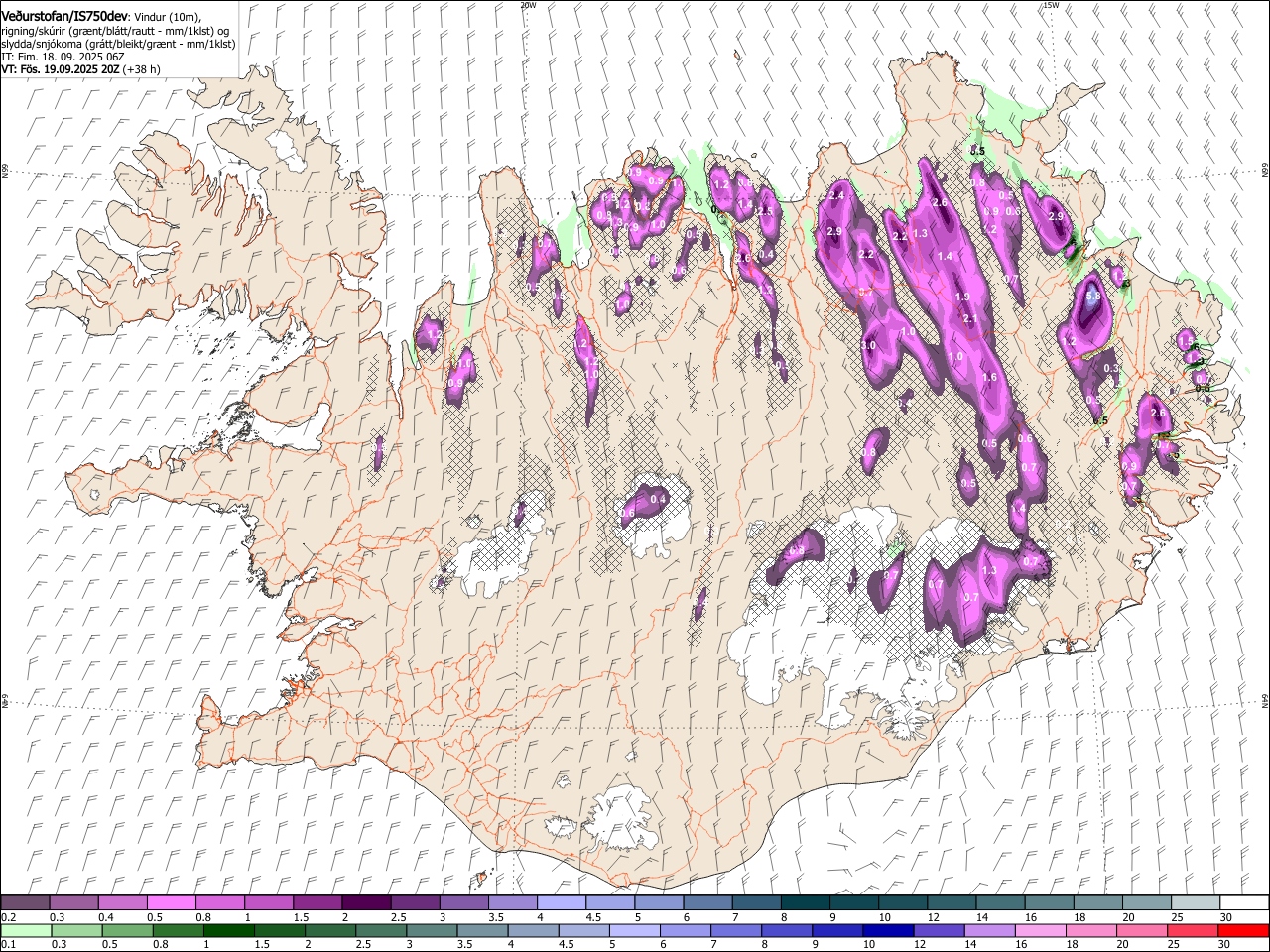
Task: Pick top legend white swatch ending at 30
Action: point(1244,902)
